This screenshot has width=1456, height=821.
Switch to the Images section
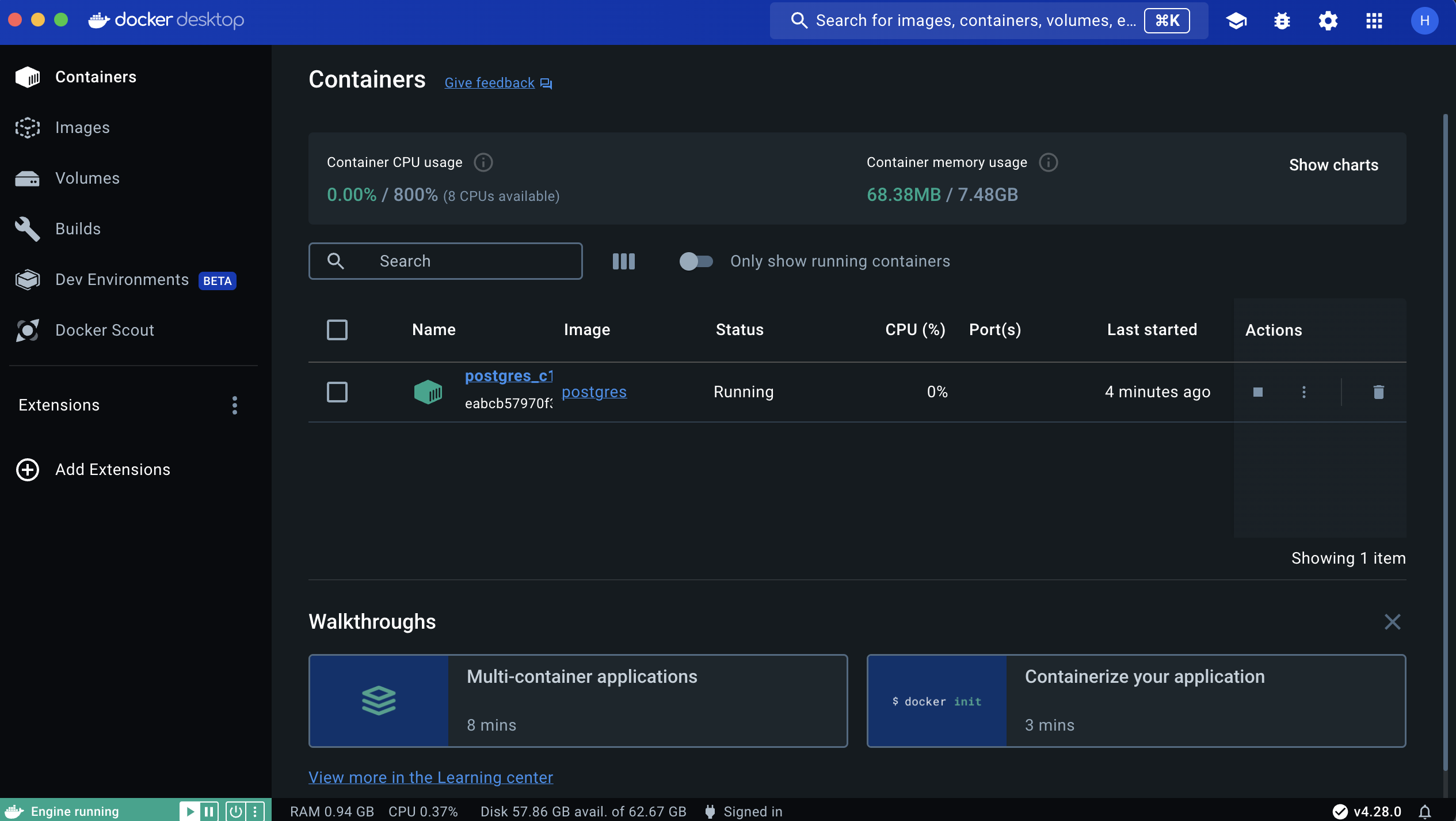(136, 128)
